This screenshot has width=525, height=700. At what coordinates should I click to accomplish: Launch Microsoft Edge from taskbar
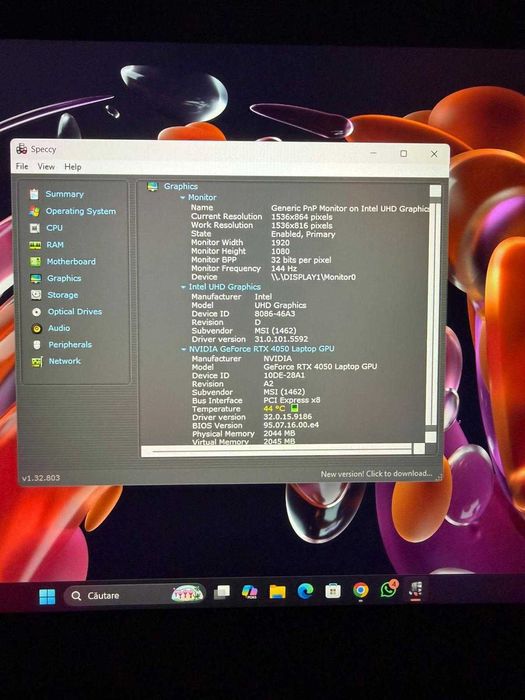tap(305, 591)
